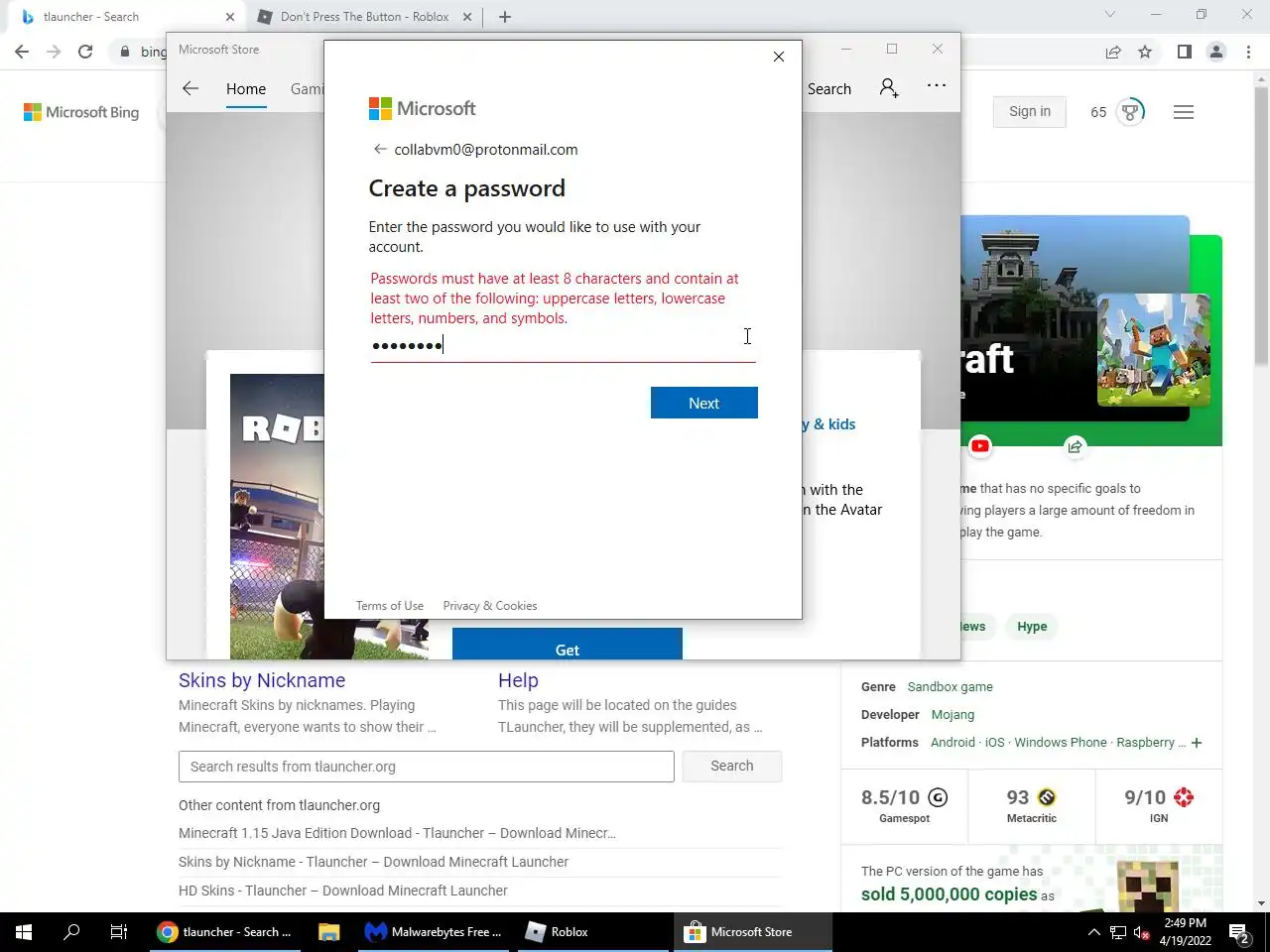1270x952 pixels.
Task: Open Windows Start menu
Action: pyautogui.click(x=24, y=932)
